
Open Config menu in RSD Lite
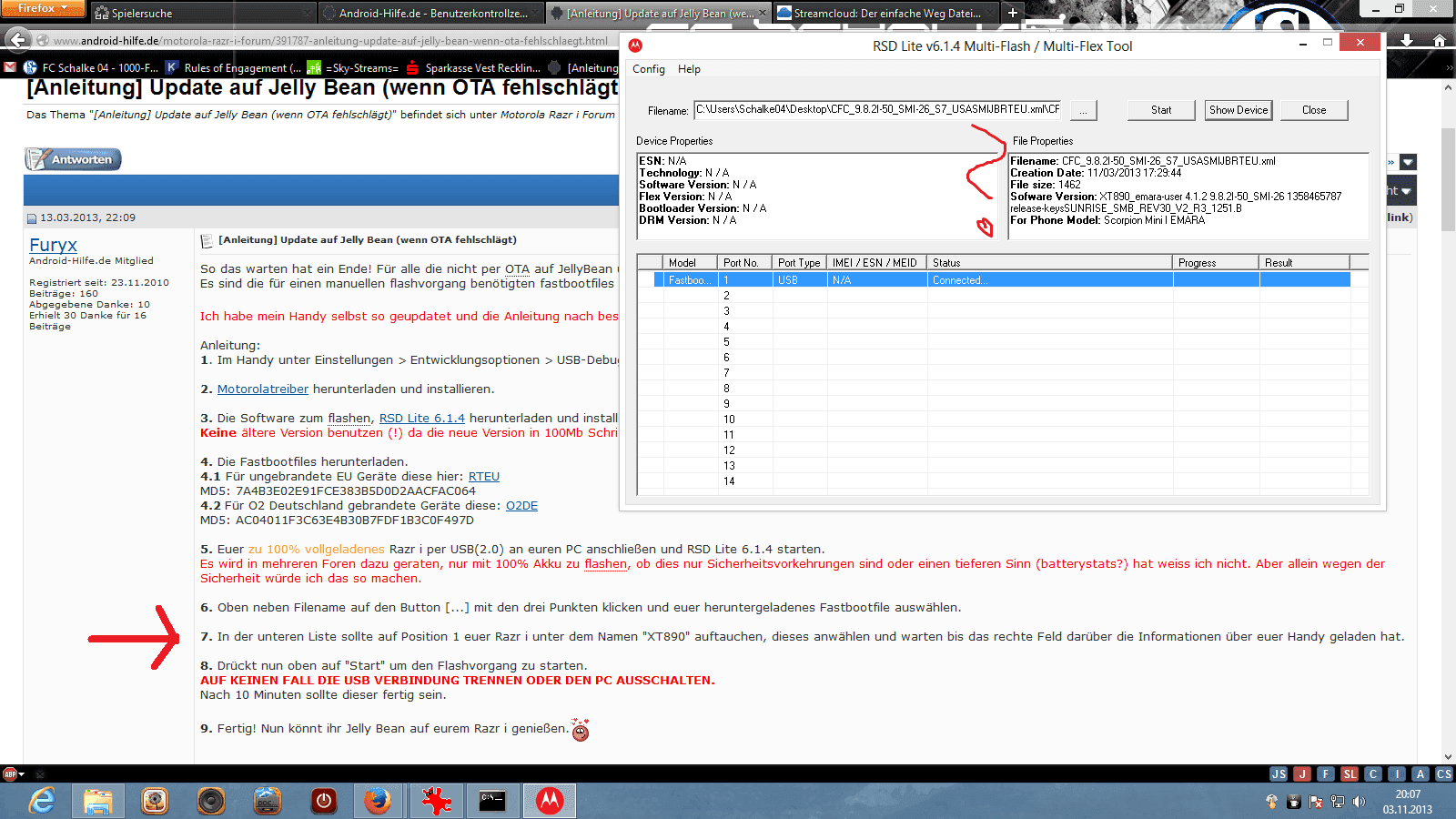(649, 69)
